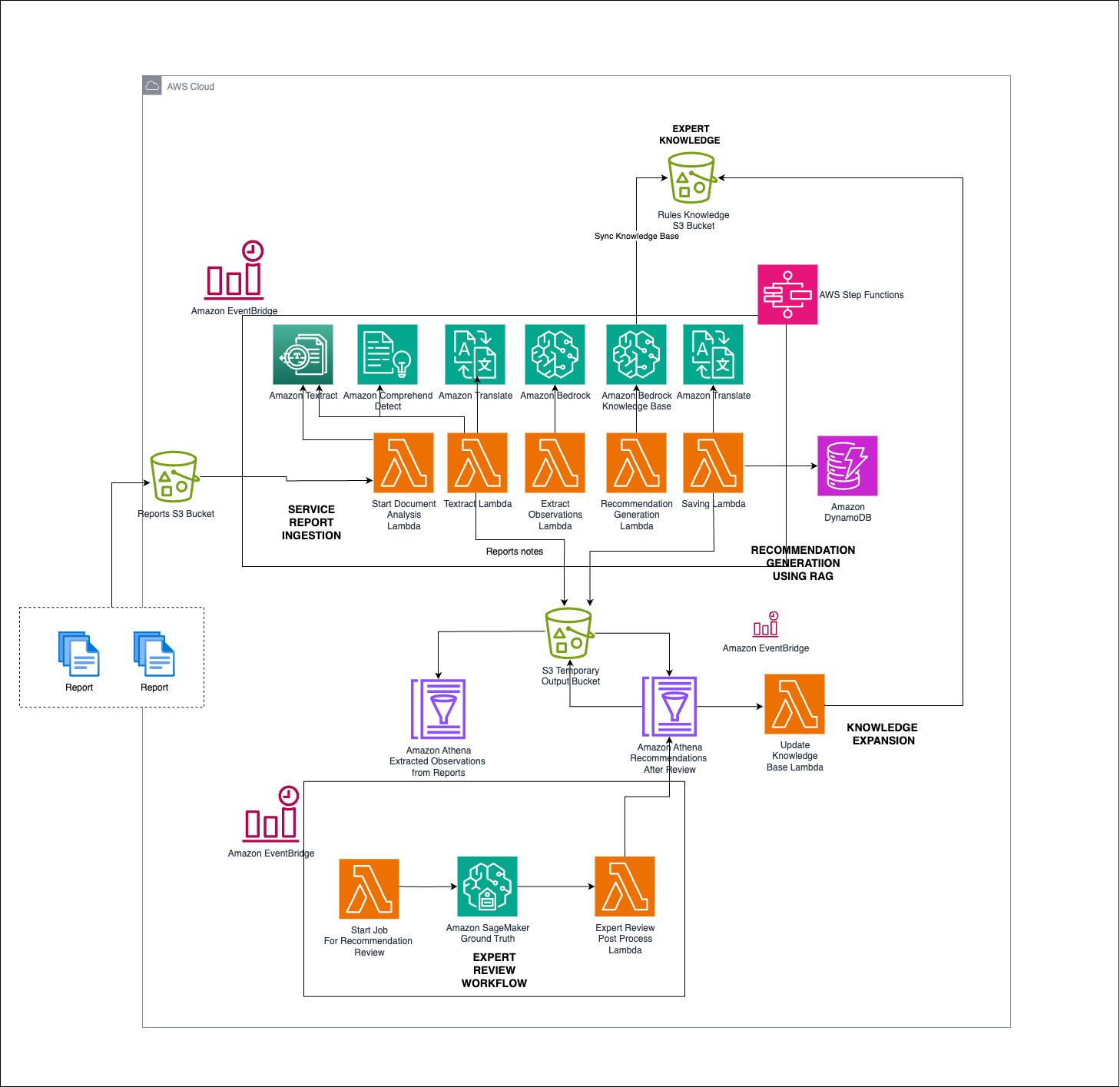Select the AWS Cloud container label
1120x1087 pixels.
pyautogui.click(x=190, y=87)
